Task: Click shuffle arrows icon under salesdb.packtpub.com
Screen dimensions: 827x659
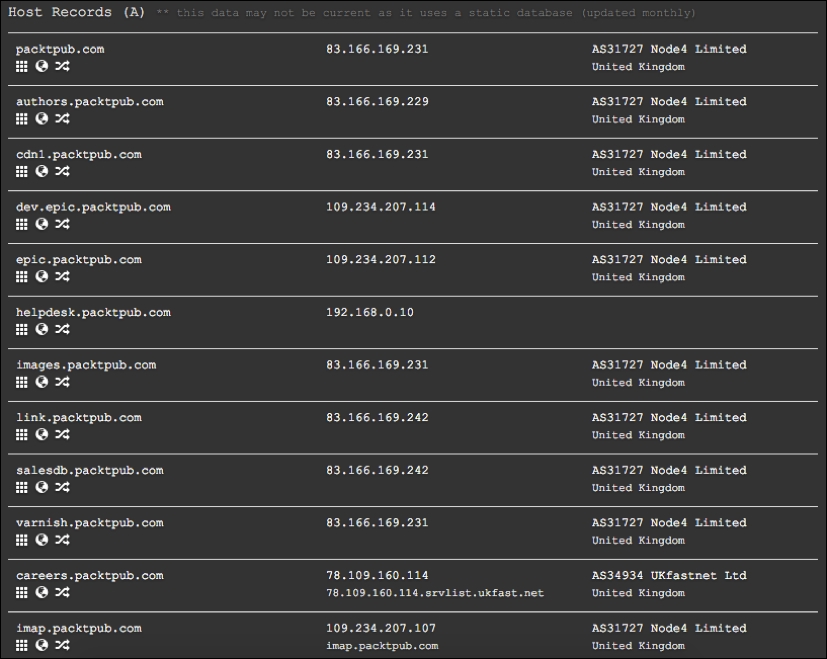Action: (62, 487)
